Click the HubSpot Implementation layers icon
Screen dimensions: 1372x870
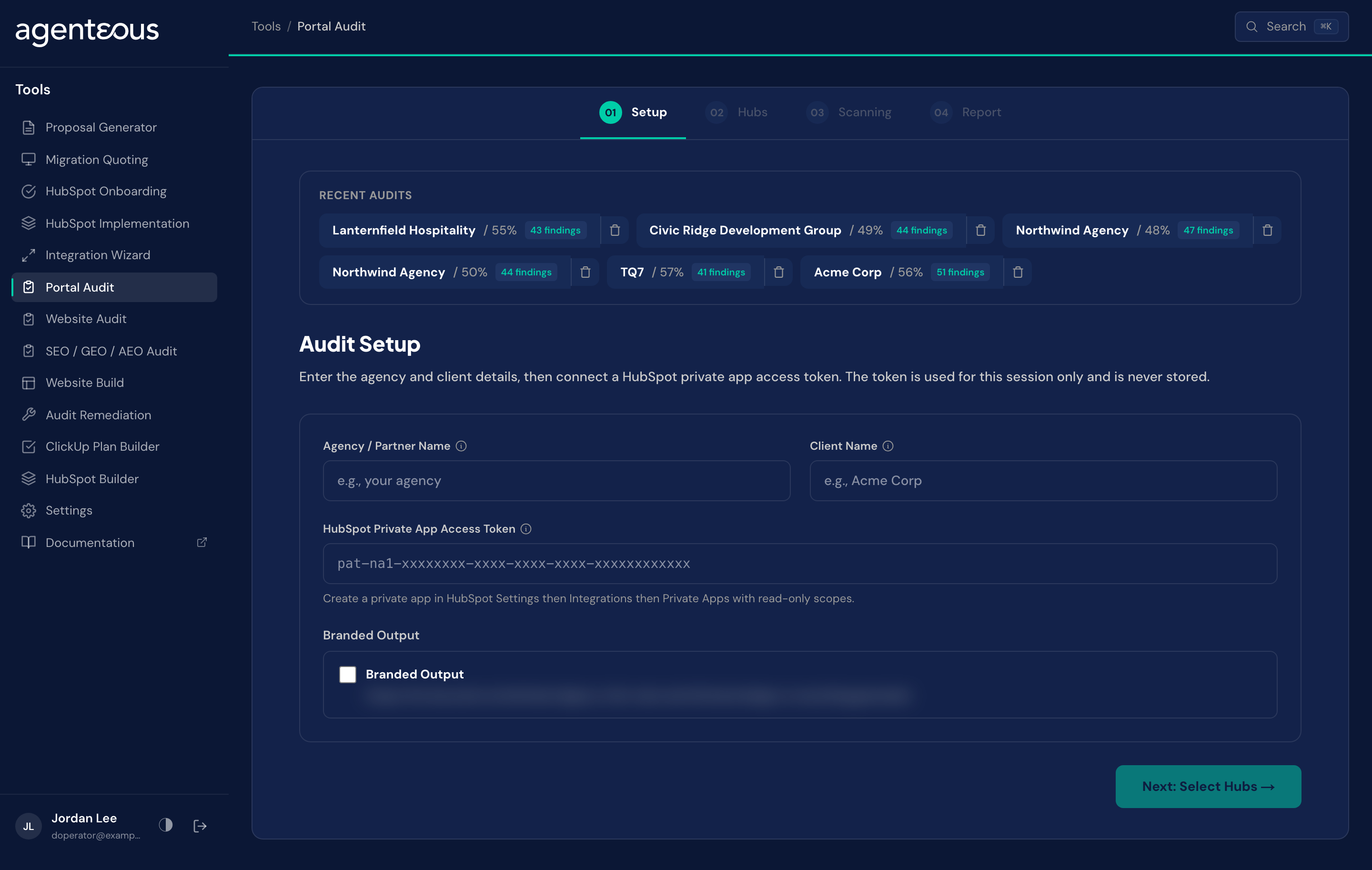click(29, 223)
